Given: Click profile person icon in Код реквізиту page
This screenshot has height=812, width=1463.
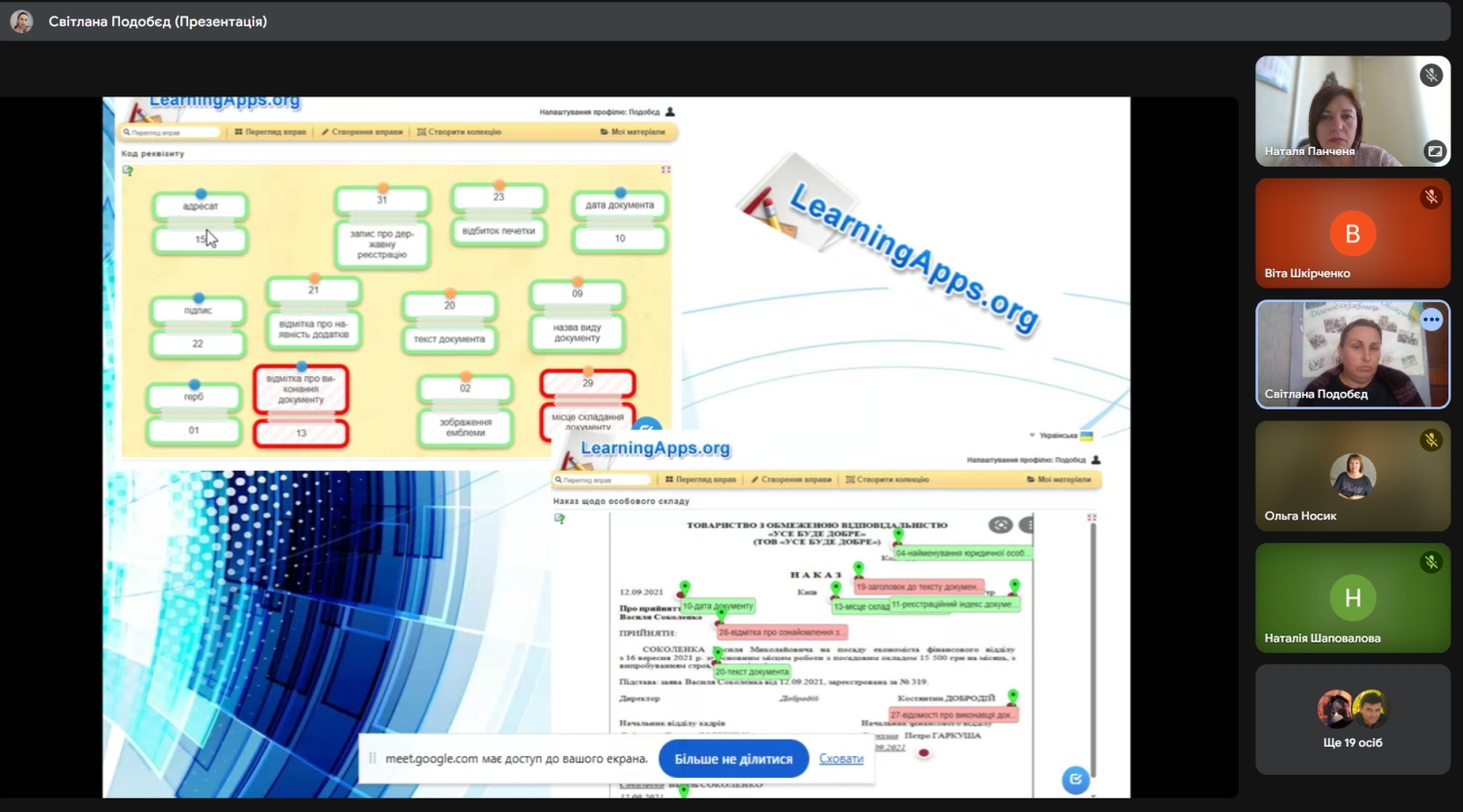Looking at the screenshot, I should (670, 112).
